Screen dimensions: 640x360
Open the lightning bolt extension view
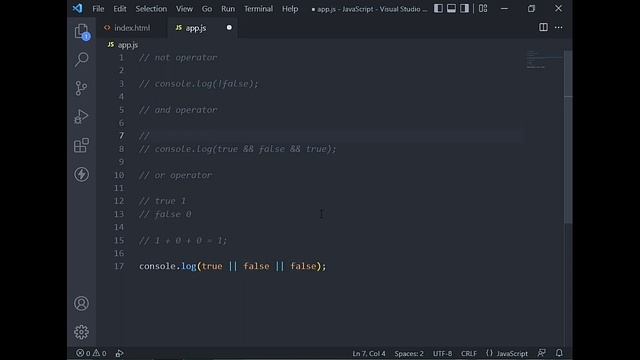pyautogui.click(x=81, y=174)
